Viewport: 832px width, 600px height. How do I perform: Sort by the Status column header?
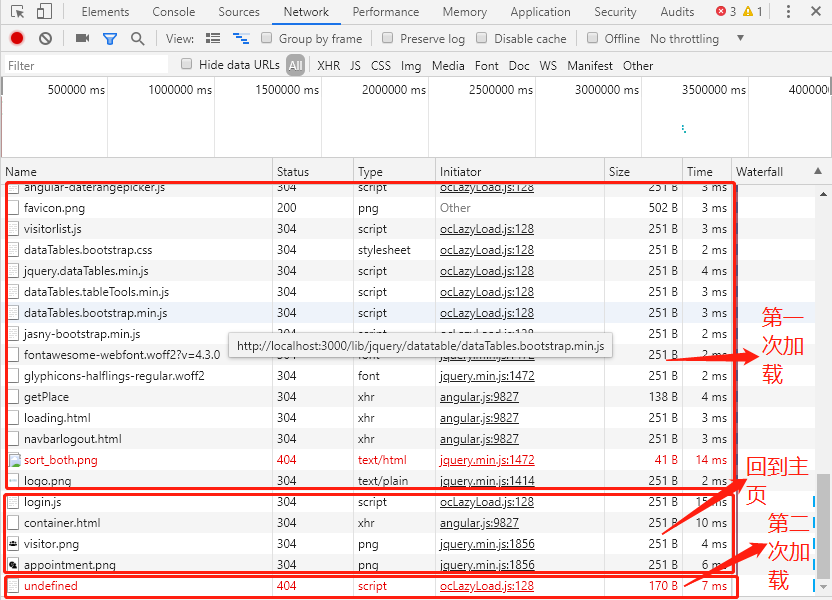click(x=313, y=171)
